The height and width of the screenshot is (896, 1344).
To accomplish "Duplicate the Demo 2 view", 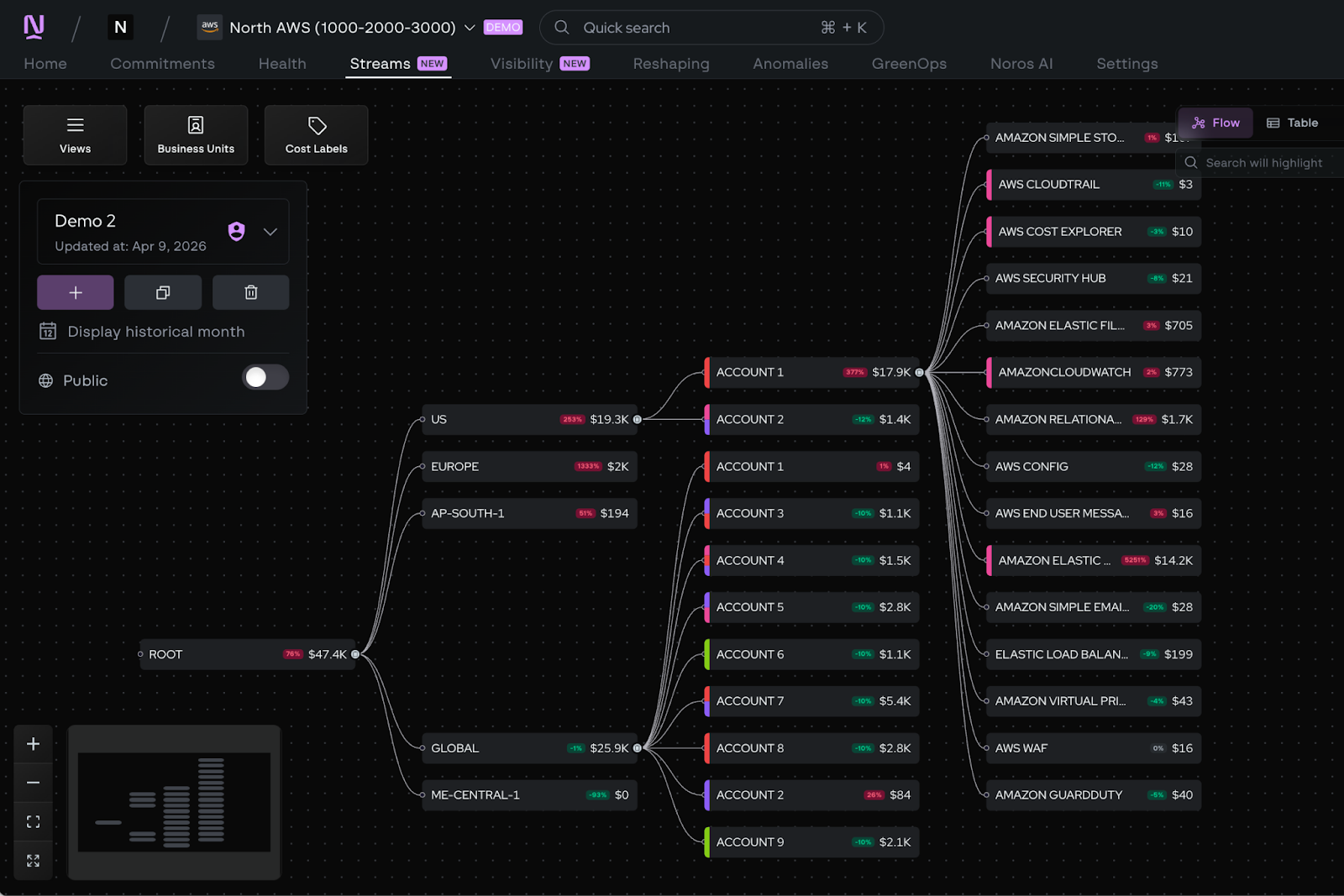I will [x=163, y=292].
